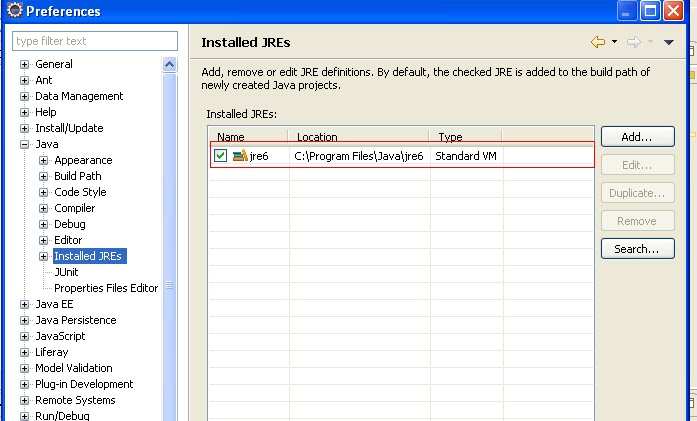This screenshot has width=697, height=421.
Task: Click the tree scrollbar up arrow
Action: 169,65
